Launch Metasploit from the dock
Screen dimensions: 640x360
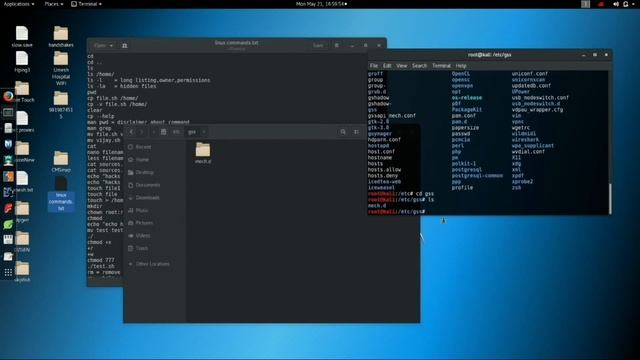point(8,144)
